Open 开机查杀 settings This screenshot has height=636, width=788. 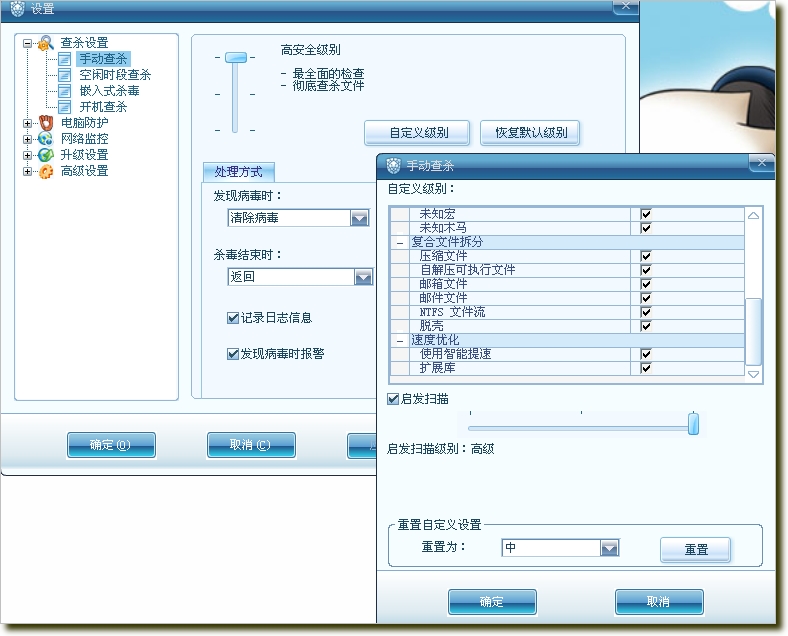(103, 107)
